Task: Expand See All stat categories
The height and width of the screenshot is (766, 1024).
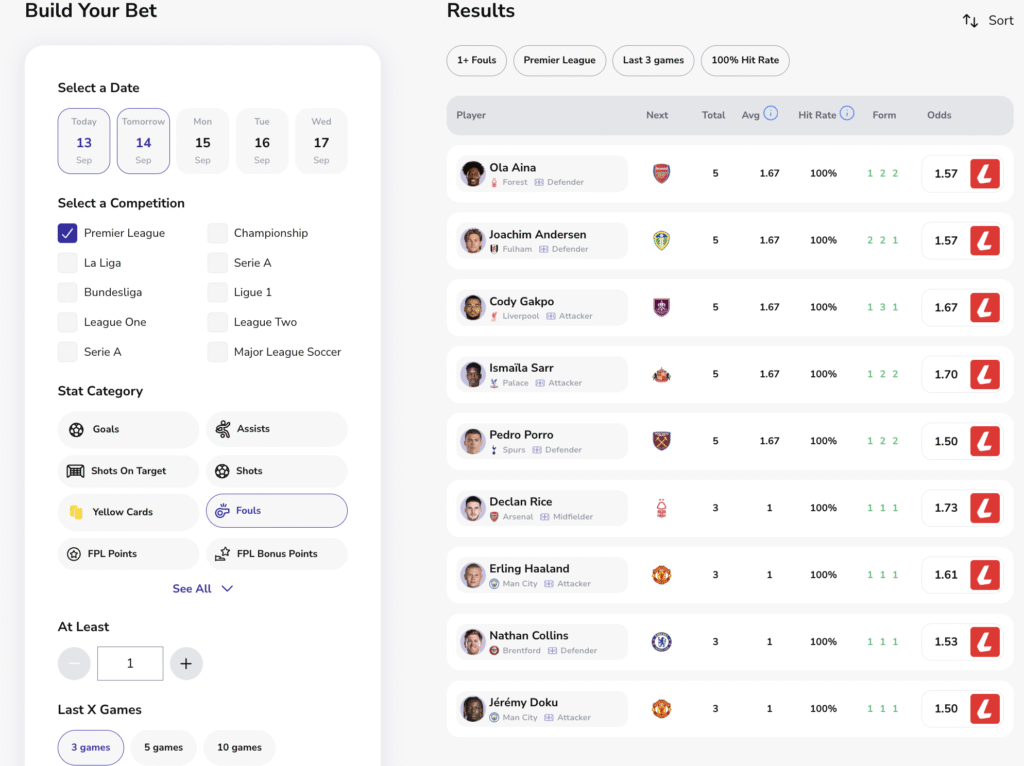Action: (202, 589)
